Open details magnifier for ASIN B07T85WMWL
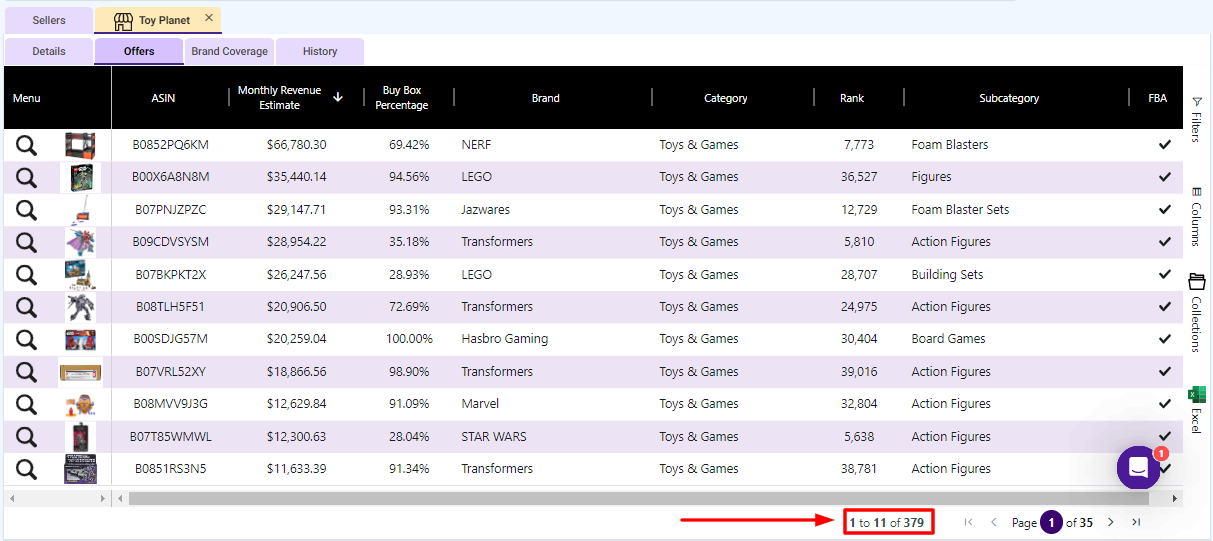1213x541 pixels. 26,437
